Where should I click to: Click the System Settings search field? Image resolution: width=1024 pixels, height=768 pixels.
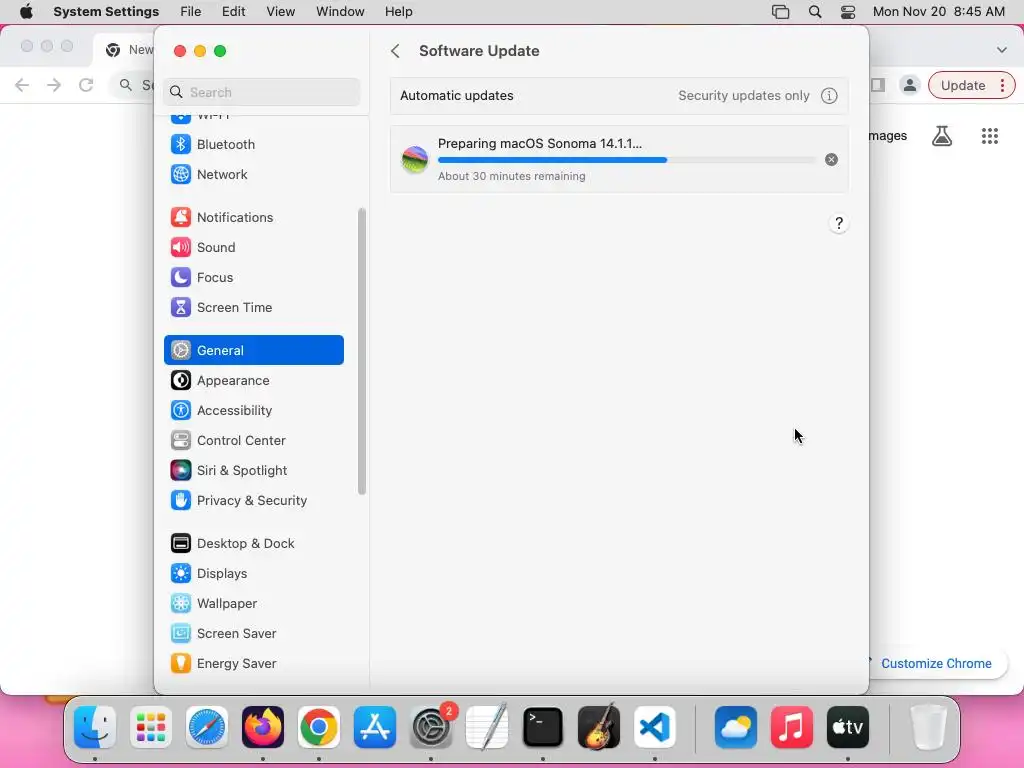click(x=261, y=92)
